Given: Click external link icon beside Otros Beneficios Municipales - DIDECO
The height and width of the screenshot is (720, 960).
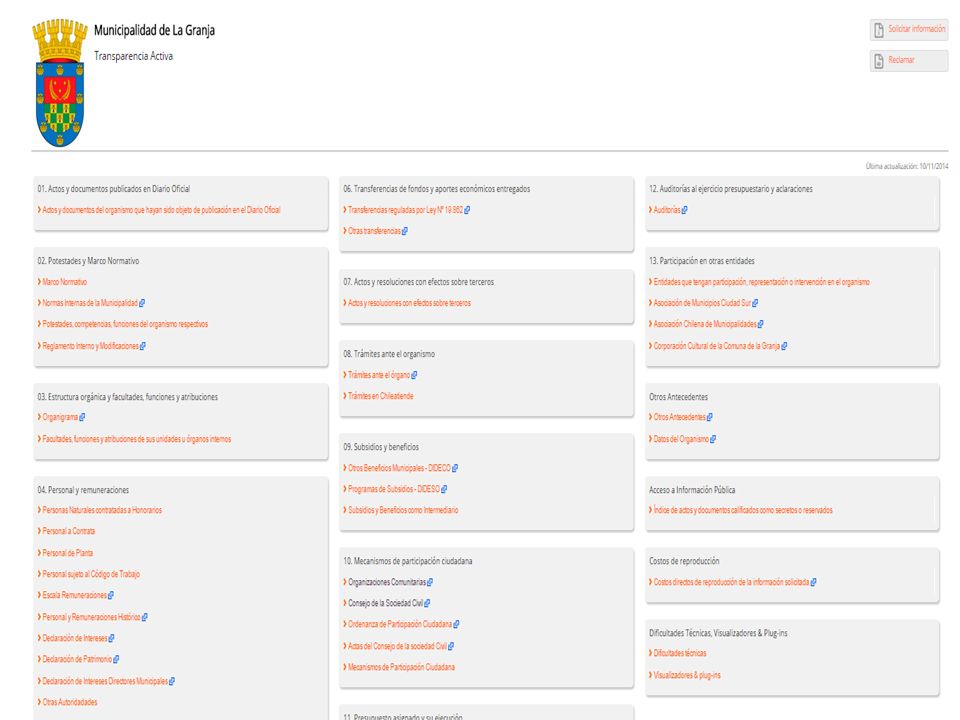Looking at the screenshot, I should click(455, 468).
